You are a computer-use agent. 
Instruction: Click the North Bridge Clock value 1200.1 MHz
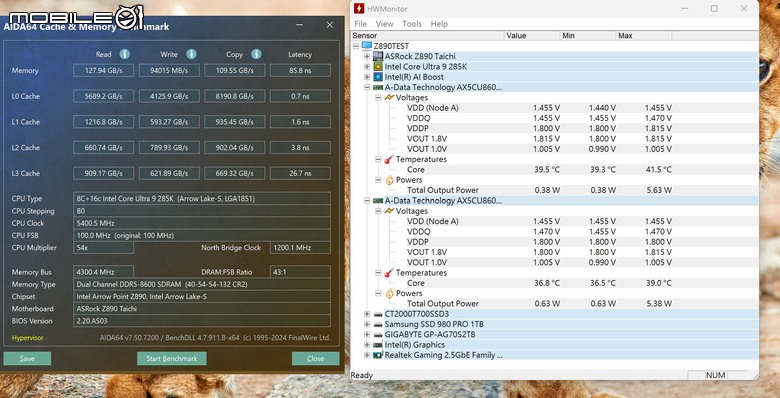300,248
